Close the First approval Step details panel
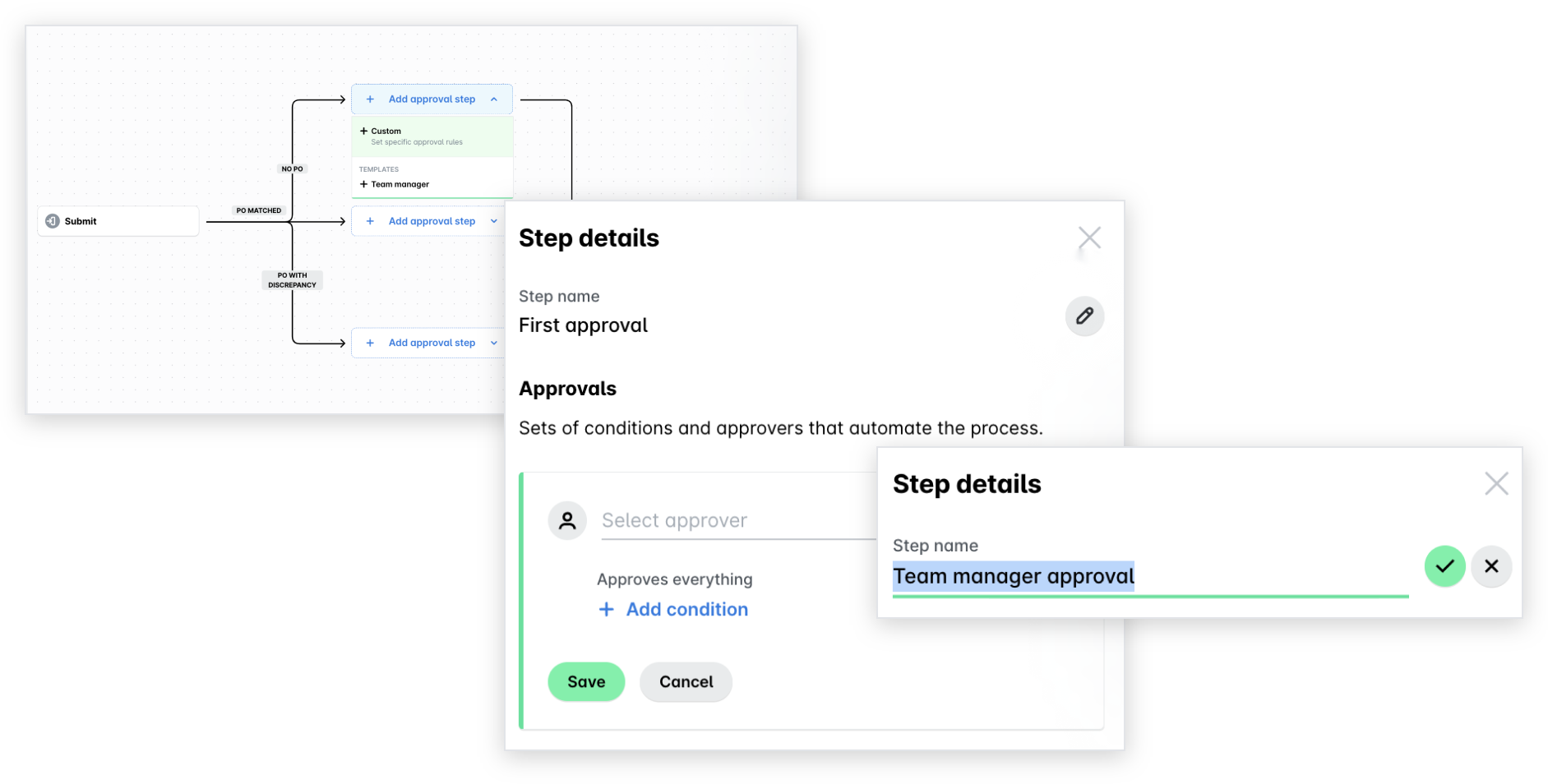The height and width of the screenshot is (784, 1548). pyautogui.click(x=1089, y=238)
